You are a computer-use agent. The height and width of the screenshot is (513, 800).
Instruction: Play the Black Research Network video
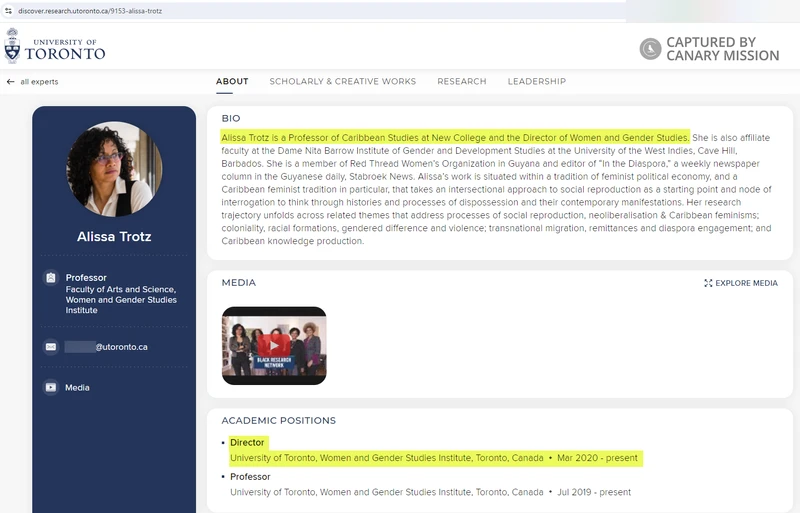click(x=274, y=346)
